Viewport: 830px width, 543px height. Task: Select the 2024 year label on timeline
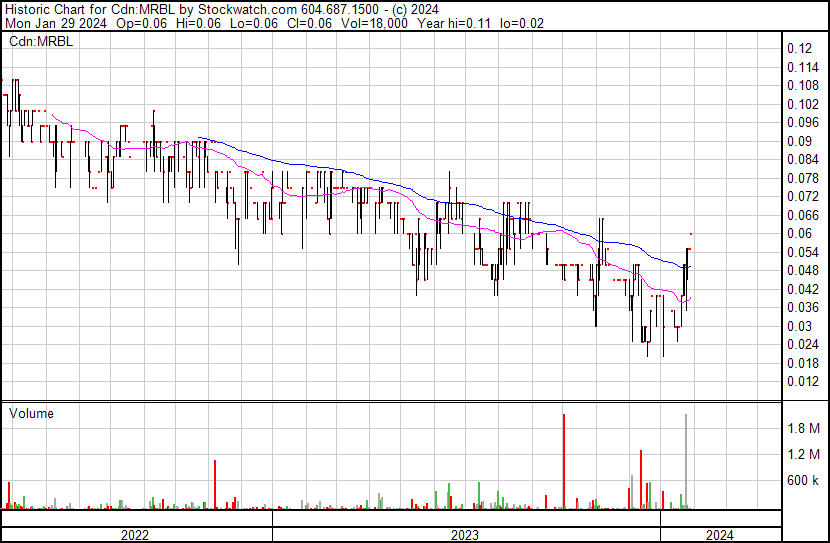719,535
